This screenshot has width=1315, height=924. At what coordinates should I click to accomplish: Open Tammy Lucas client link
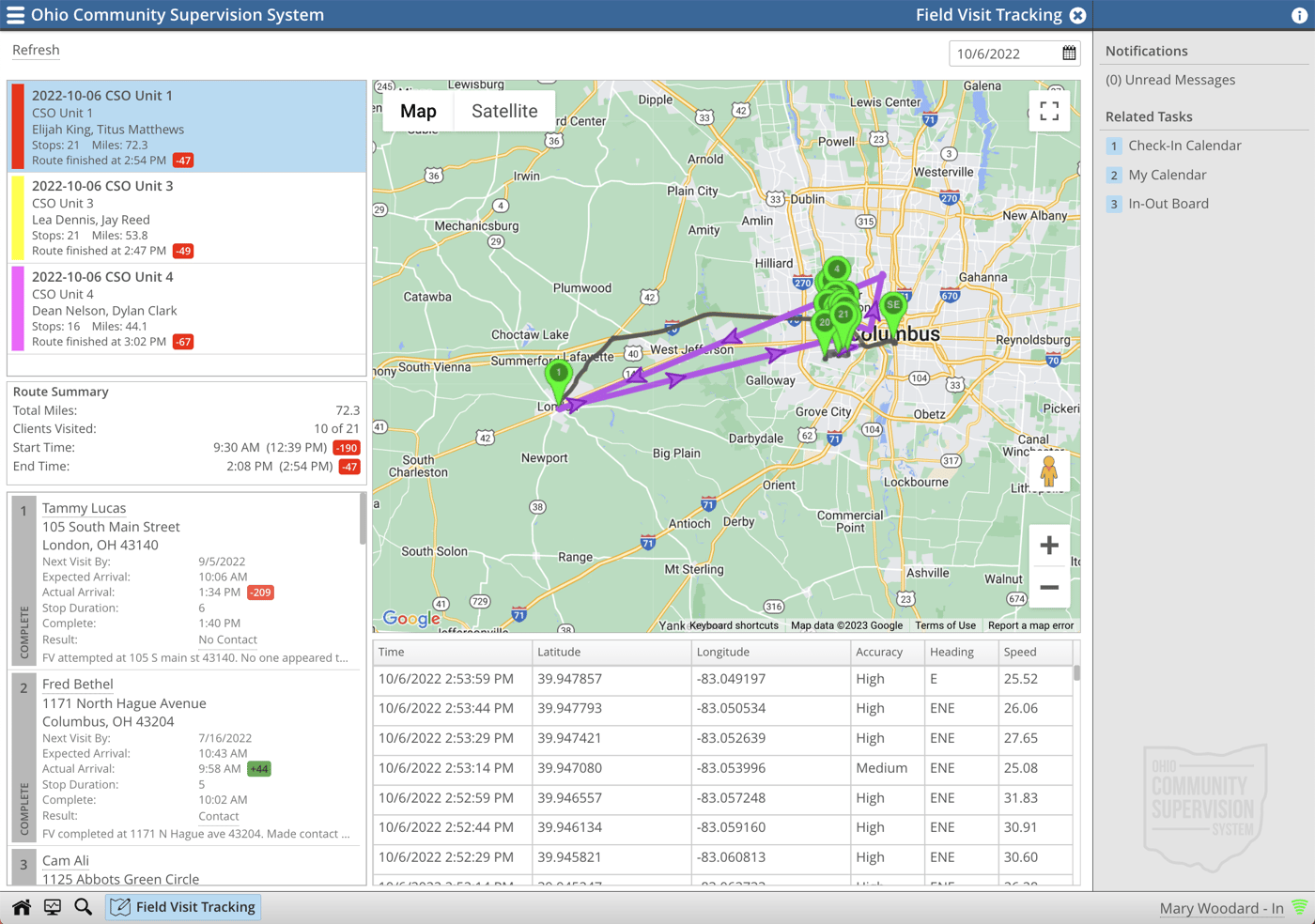(84, 508)
